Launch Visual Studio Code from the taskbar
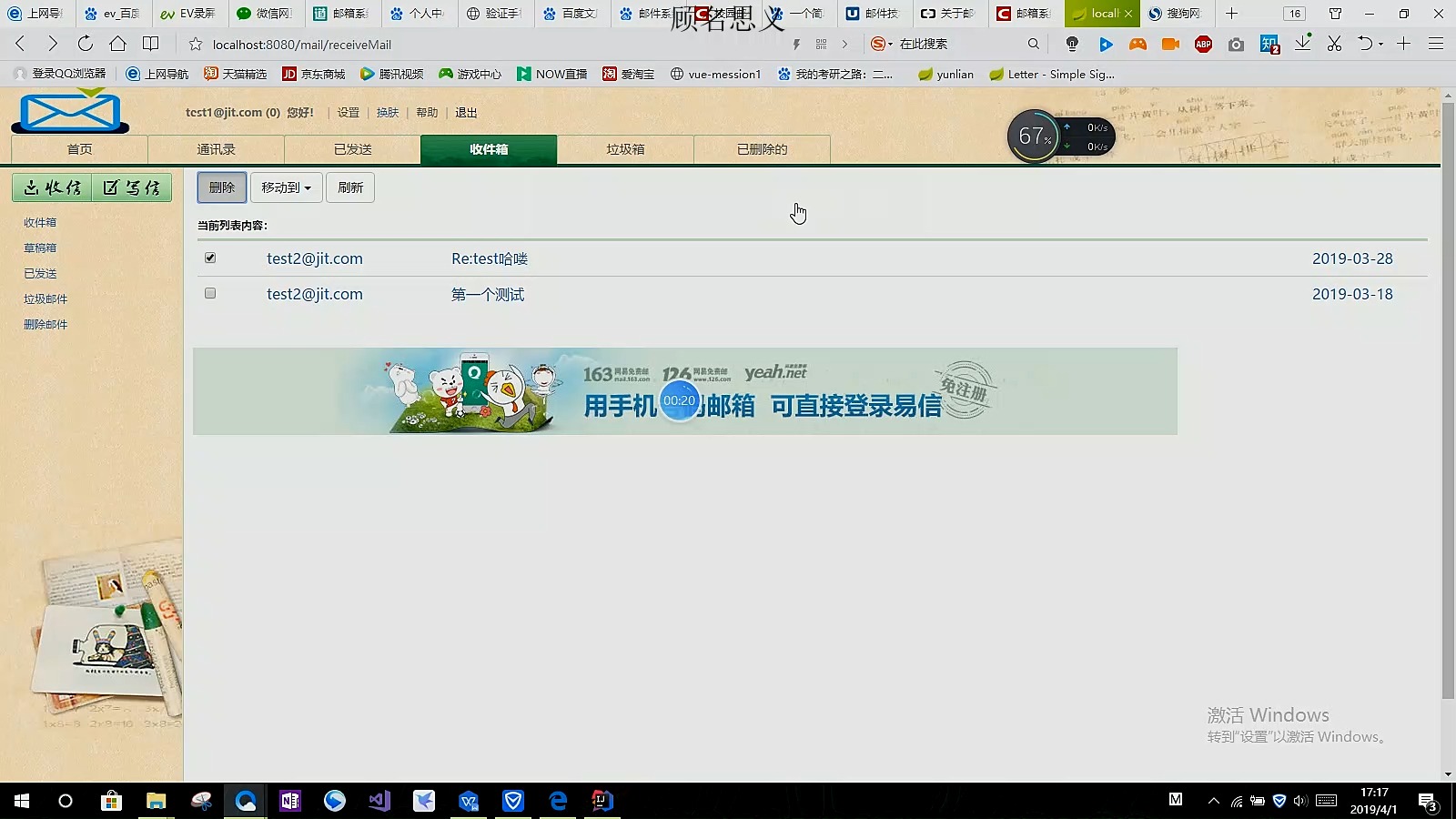 pyautogui.click(x=379, y=801)
